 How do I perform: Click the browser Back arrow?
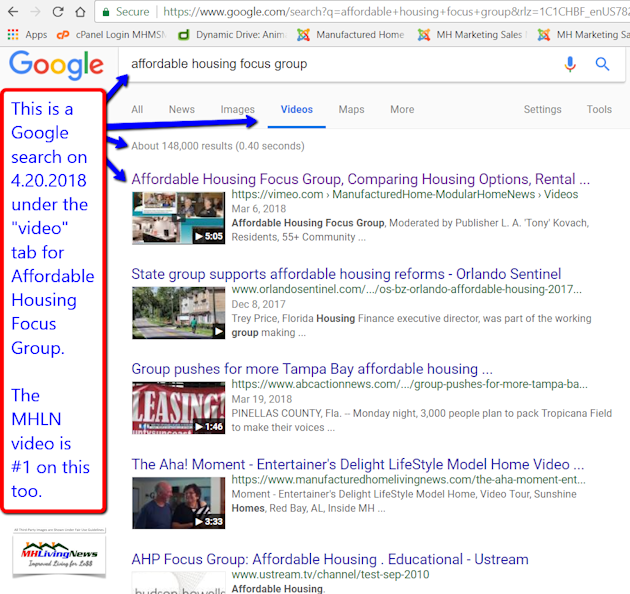13,12
